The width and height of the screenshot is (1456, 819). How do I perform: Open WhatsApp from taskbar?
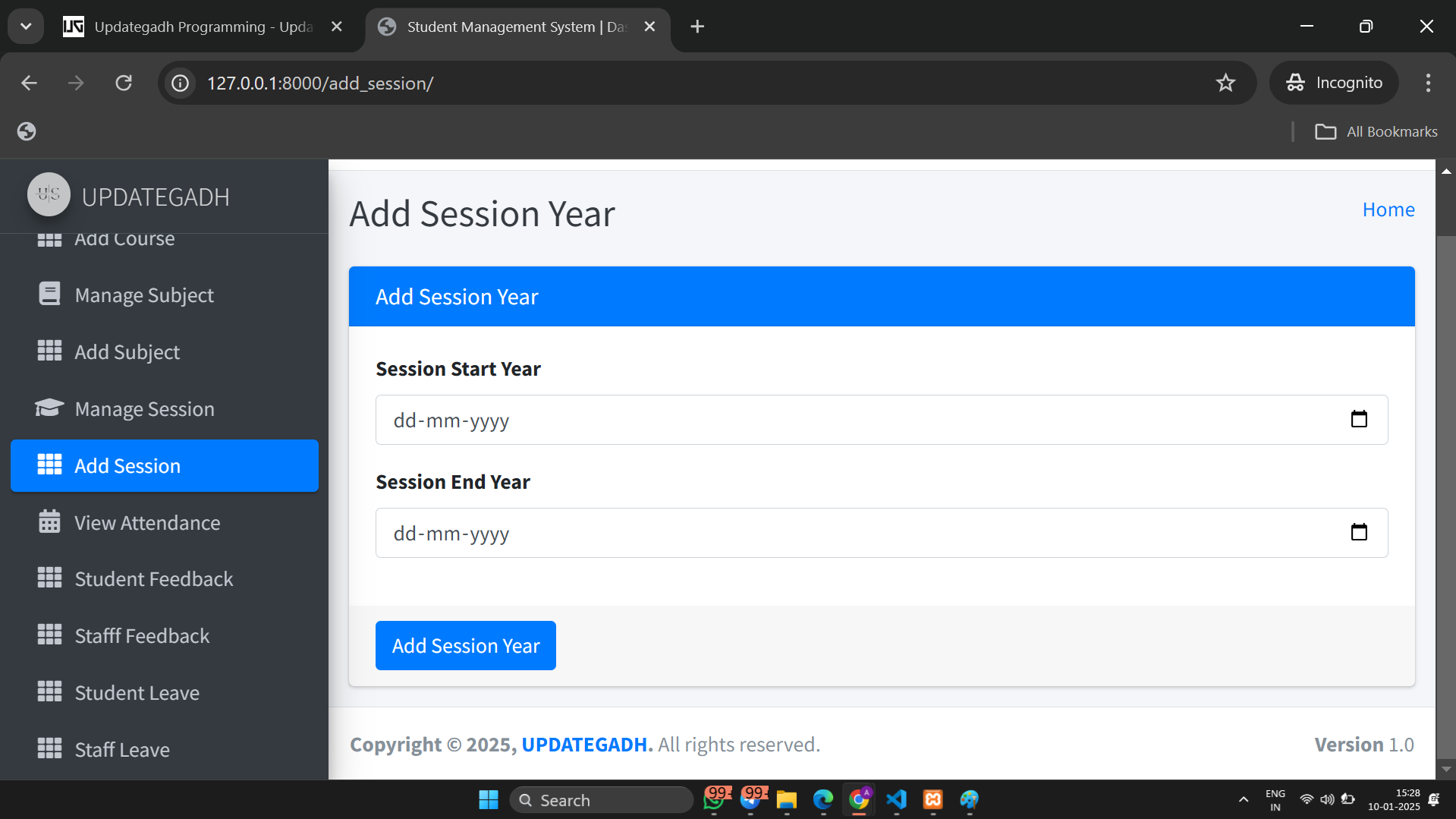(715, 799)
